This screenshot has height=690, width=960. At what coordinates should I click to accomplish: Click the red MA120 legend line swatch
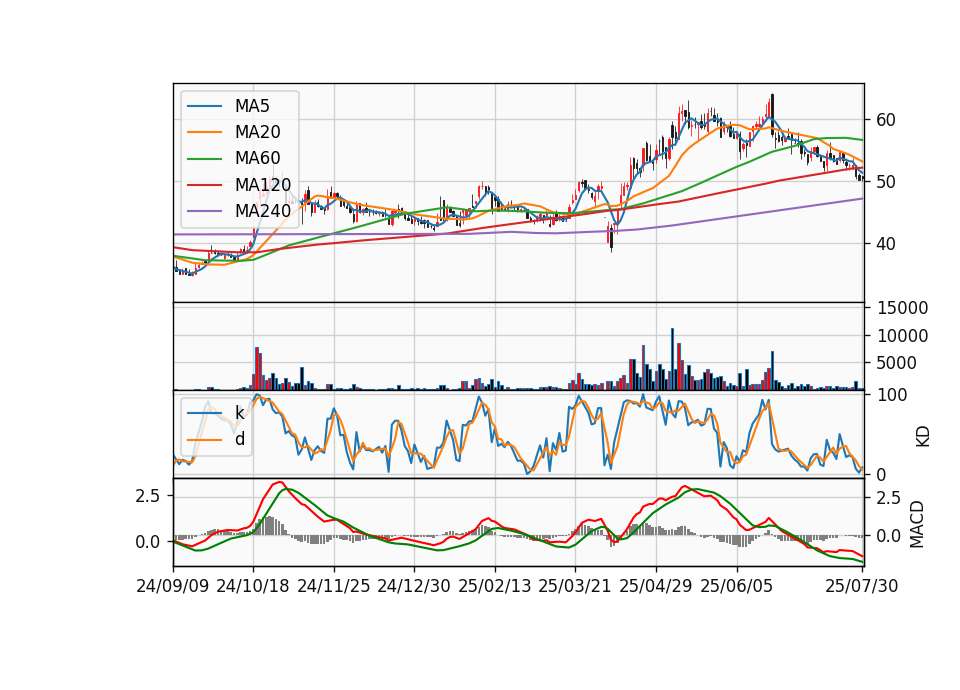pos(204,185)
